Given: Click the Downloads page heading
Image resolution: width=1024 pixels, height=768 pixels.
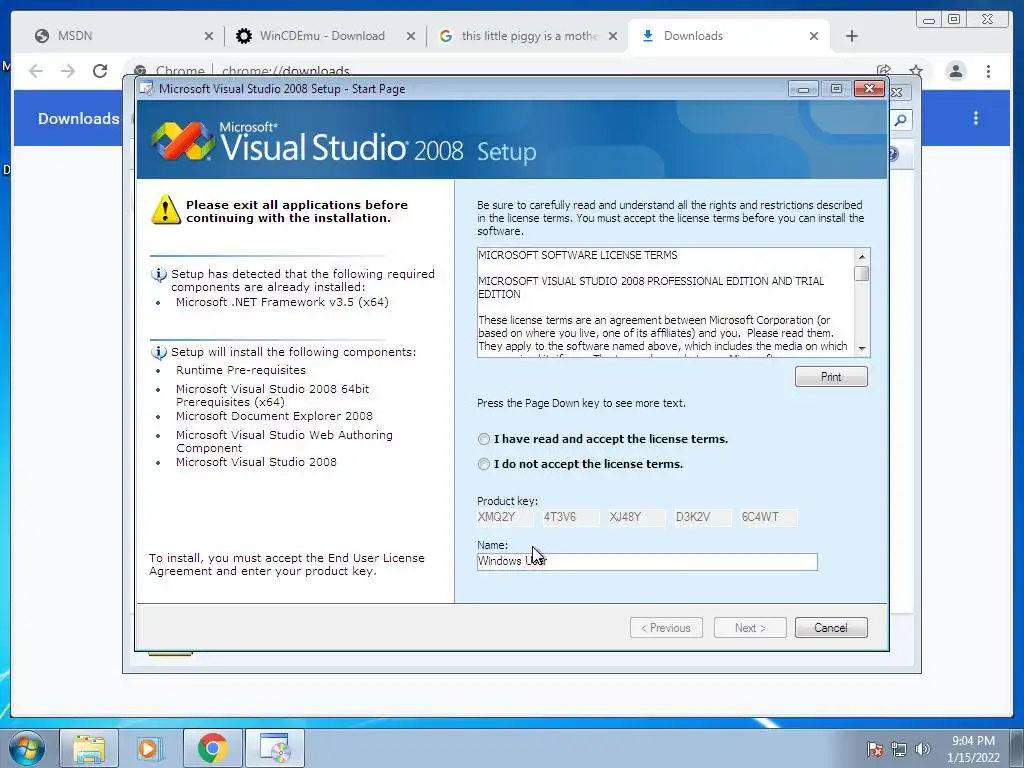Looking at the screenshot, I should (x=78, y=118).
